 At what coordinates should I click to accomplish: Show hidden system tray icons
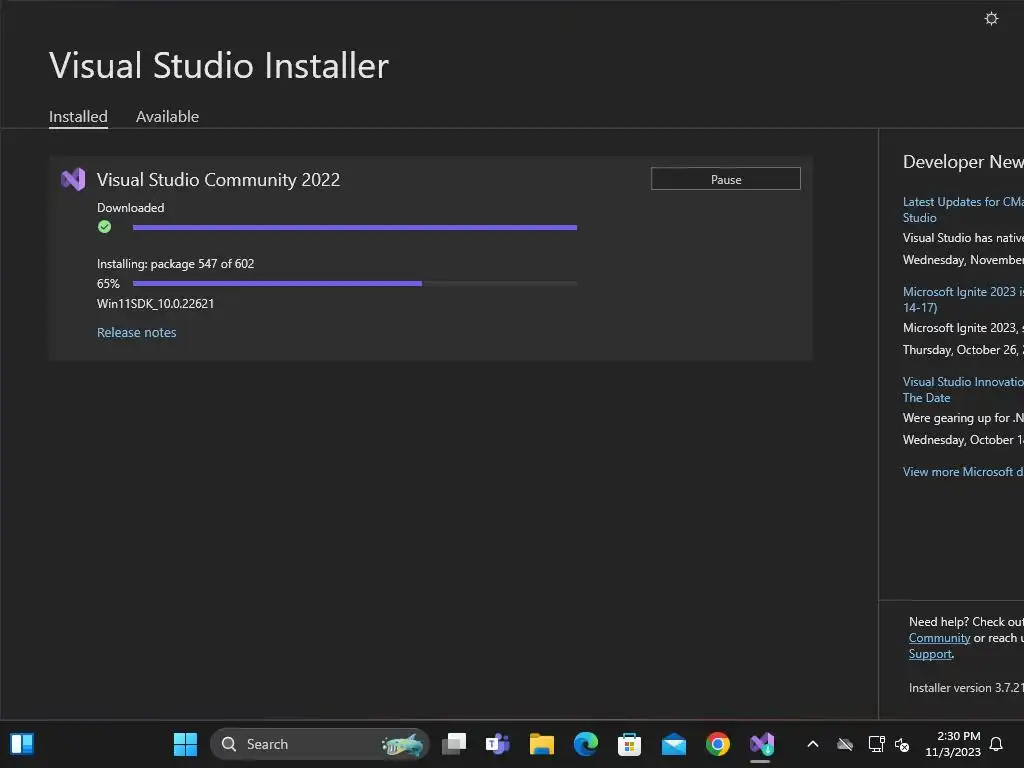point(813,744)
